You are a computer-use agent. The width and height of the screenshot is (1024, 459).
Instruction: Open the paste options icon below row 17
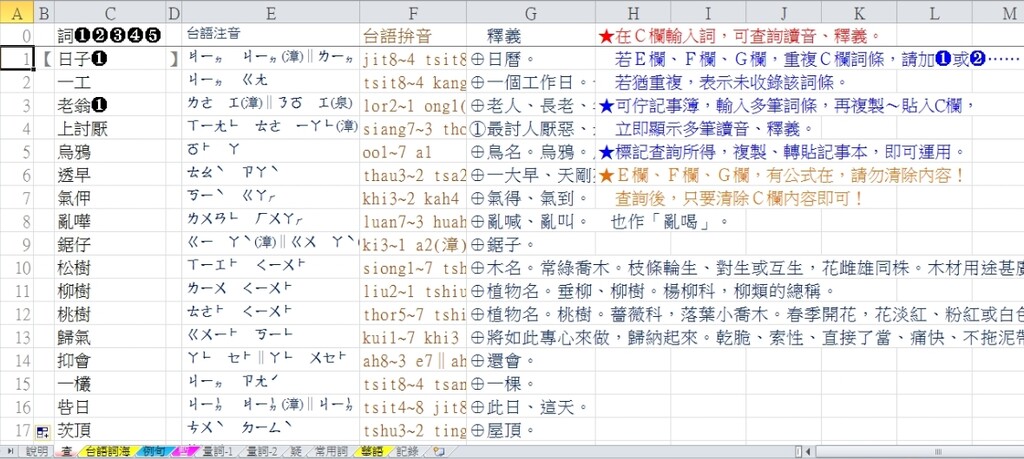coord(43,432)
